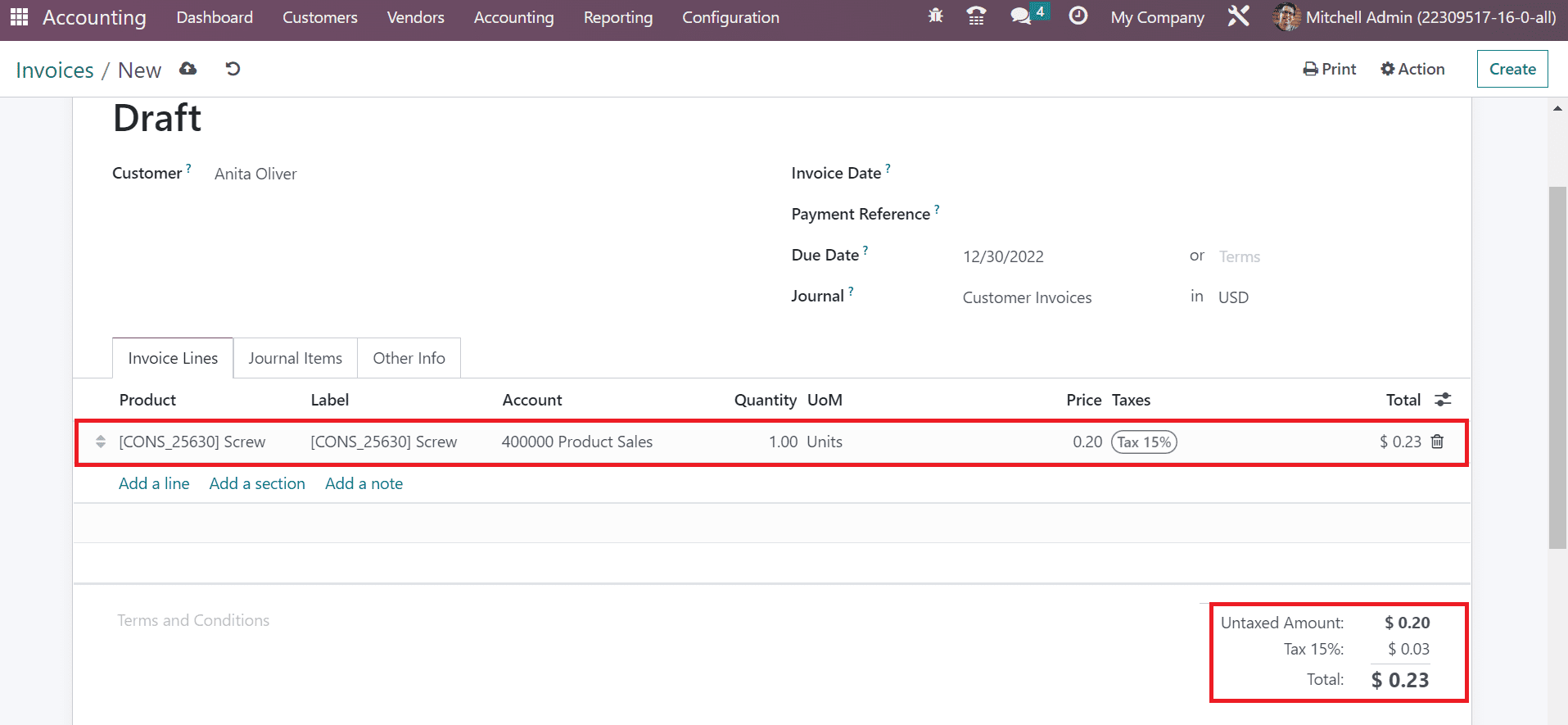Save record manually with cloud icon
This screenshot has height=725, width=1568.
(x=188, y=69)
